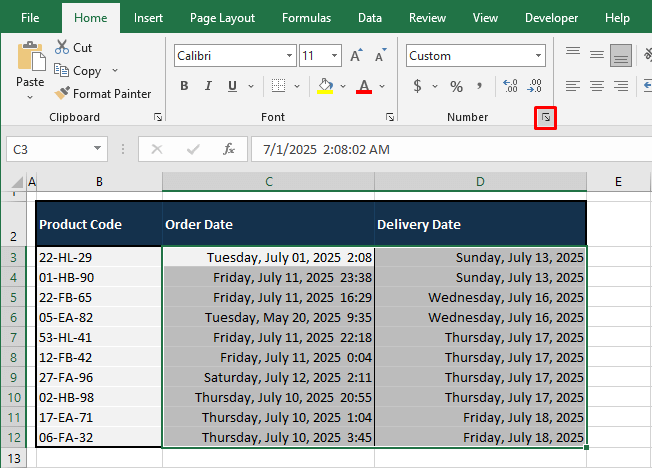Open Clipboard group dialog launcher
This screenshot has width=652, height=468.
pyautogui.click(x=158, y=117)
